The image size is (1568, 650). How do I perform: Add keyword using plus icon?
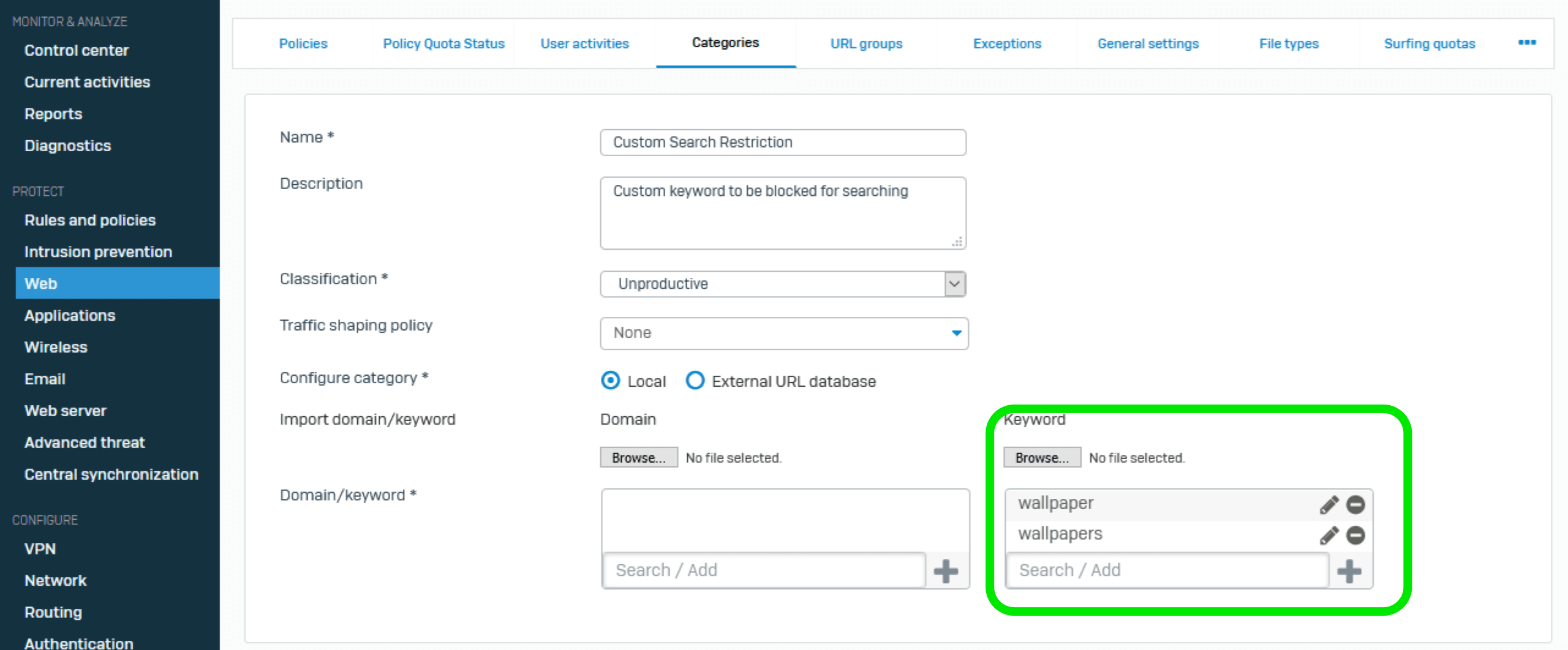click(1349, 571)
